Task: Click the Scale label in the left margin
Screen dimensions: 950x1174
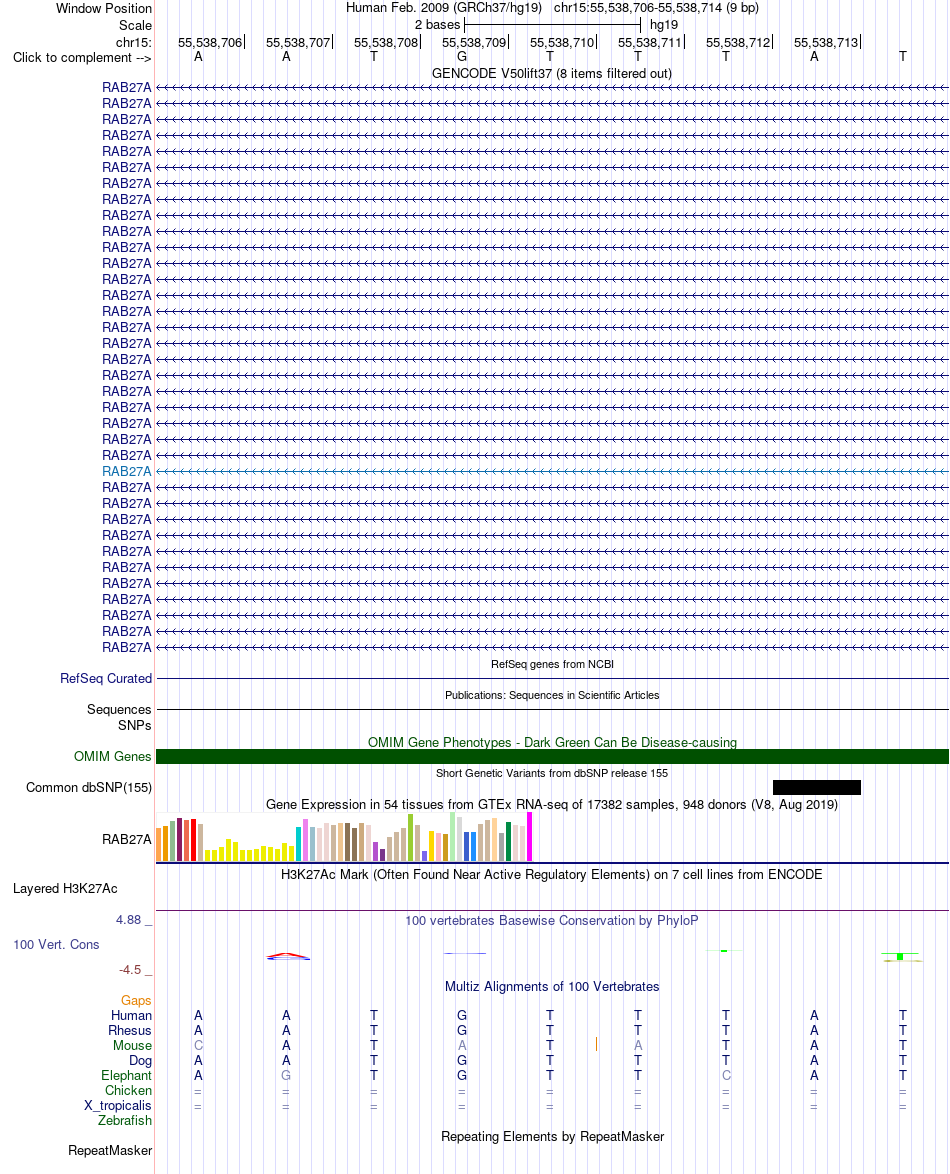Action: [135, 25]
